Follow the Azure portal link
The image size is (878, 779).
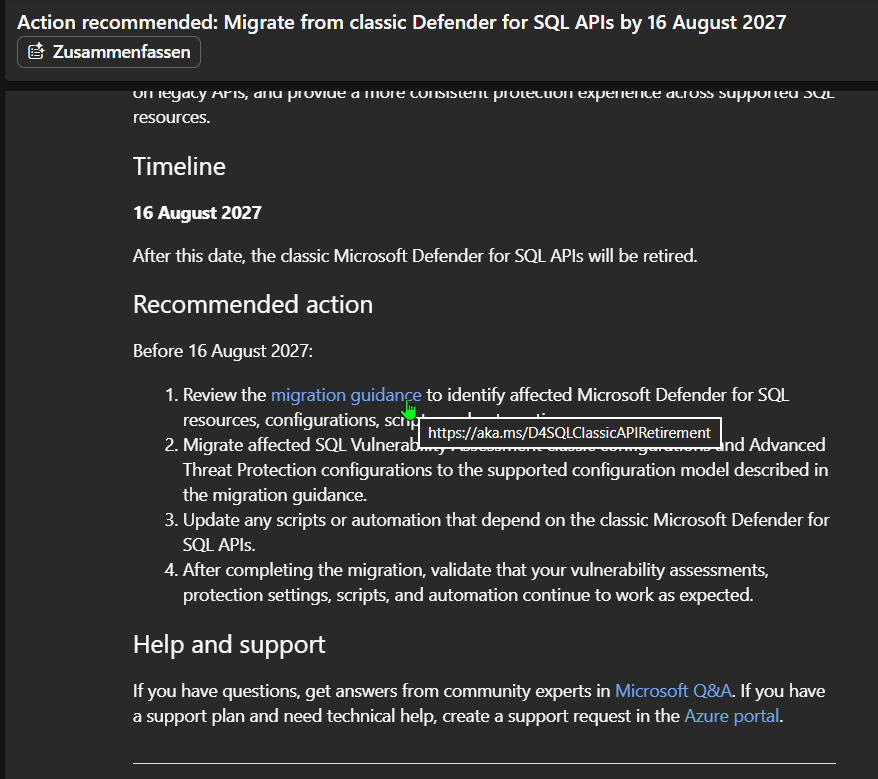click(x=731, y=716)
